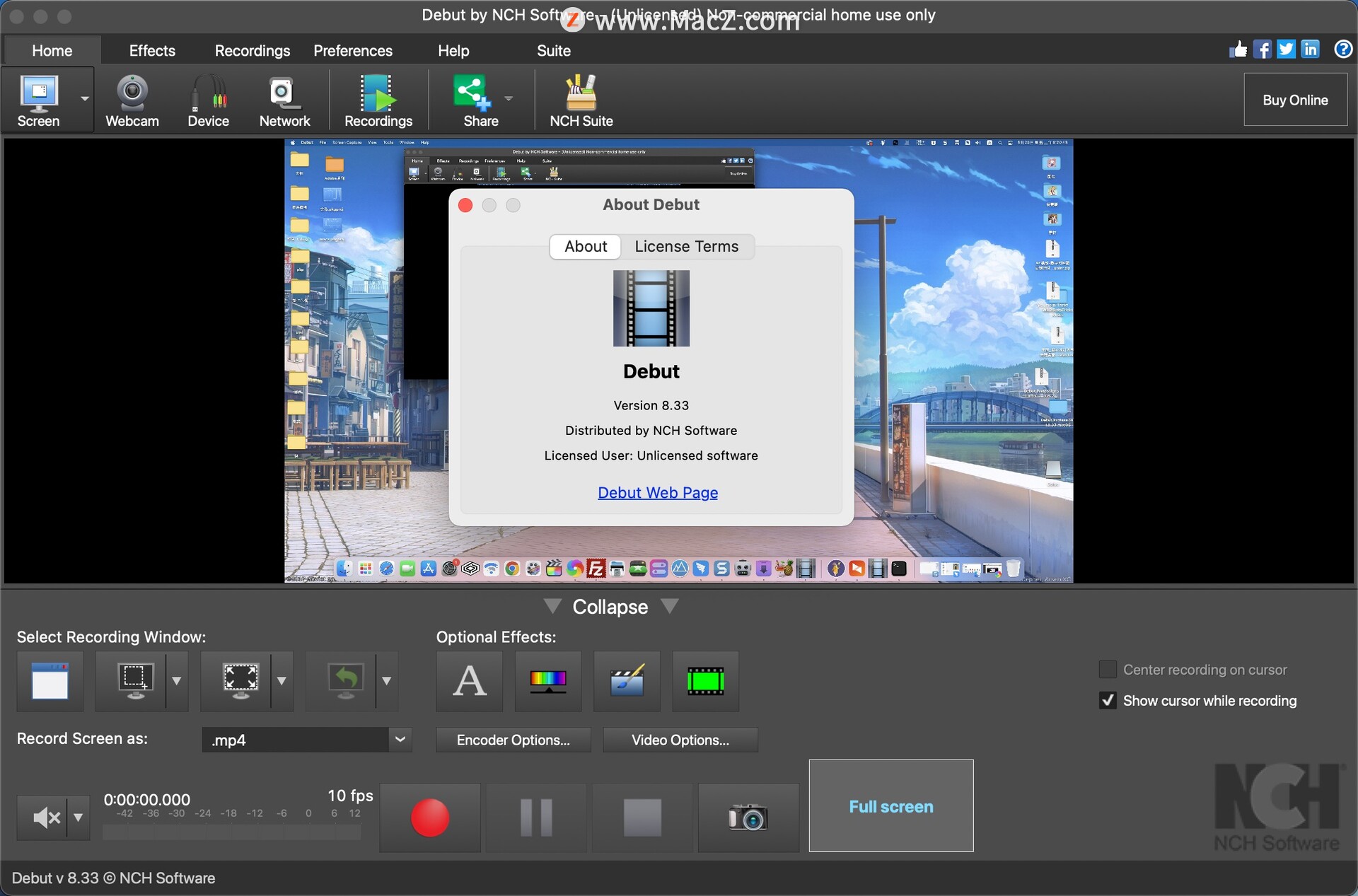The image size is (1358, 896).
Task: Expand the Share dropdown arrow
Action: [x=509, y=98]
